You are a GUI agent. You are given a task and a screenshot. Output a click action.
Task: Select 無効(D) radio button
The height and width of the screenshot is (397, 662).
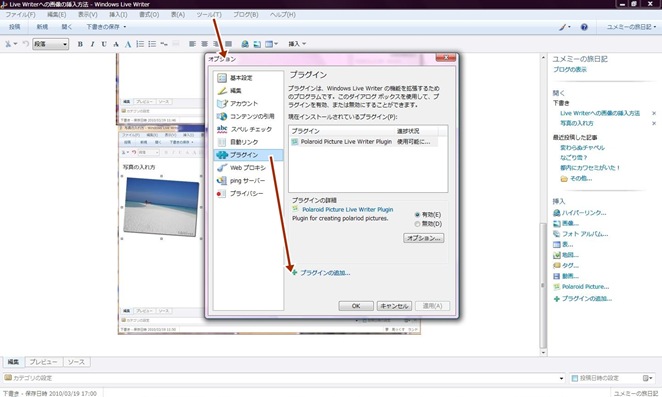[428, 224]
